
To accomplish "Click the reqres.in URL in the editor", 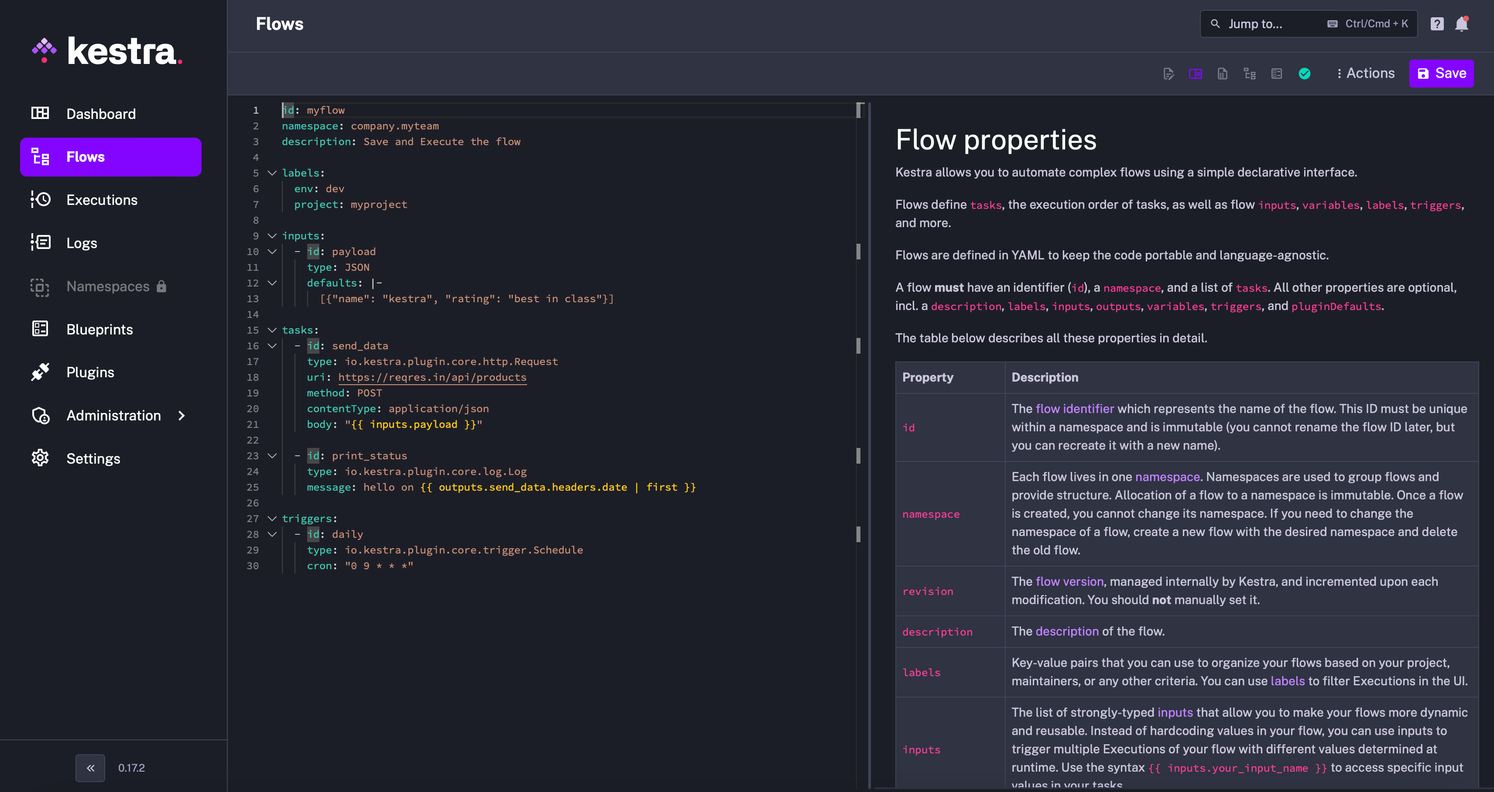I will coord(432,377).
